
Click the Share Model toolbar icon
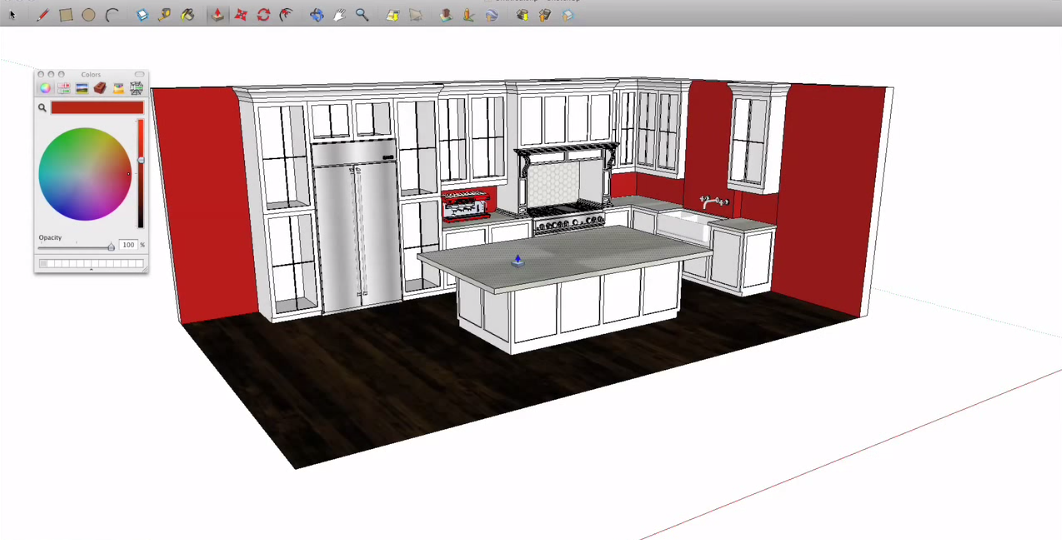click(x=545, y=14)
